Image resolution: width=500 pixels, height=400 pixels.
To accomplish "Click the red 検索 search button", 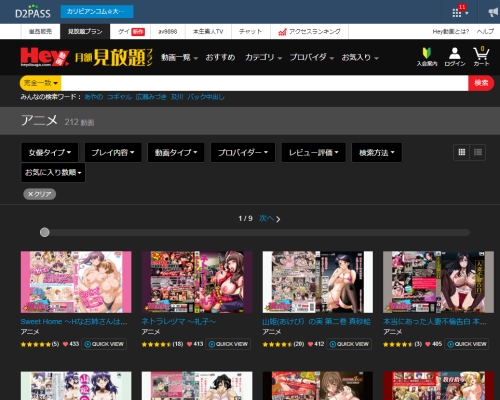I will point(481,83).
